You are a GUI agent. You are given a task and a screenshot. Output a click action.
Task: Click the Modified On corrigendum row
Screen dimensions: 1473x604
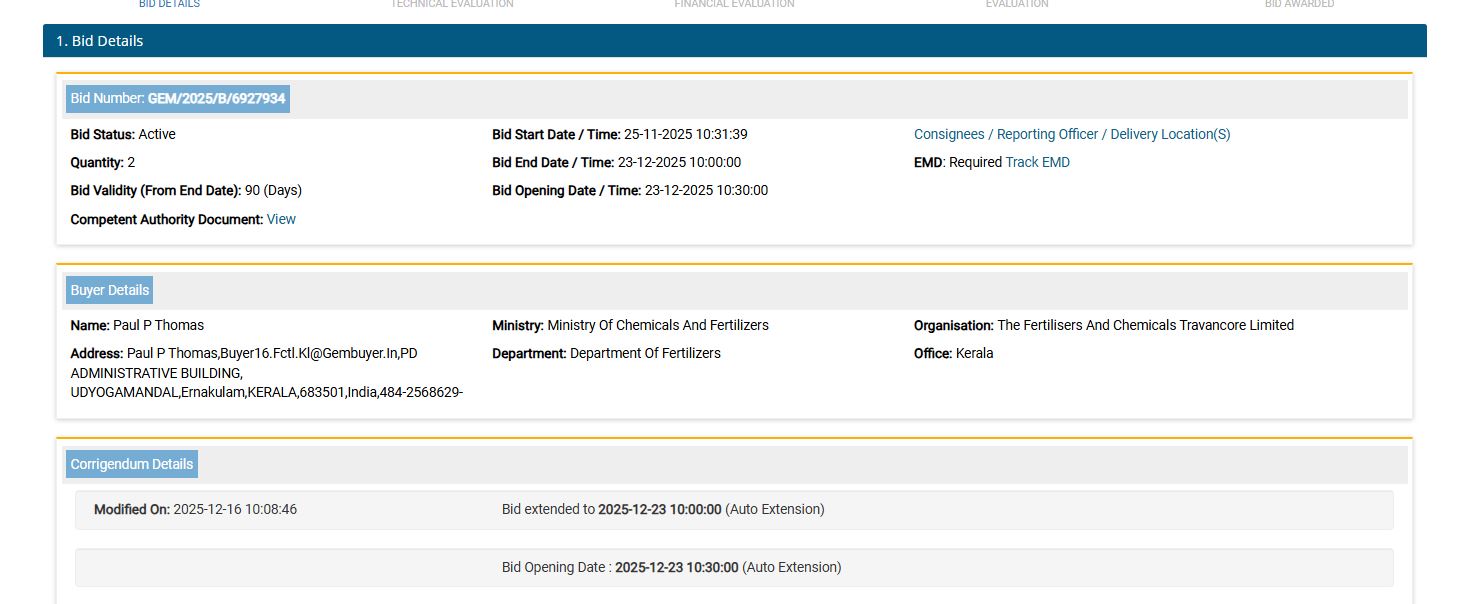pyautogui.click(x=734, y=510)
